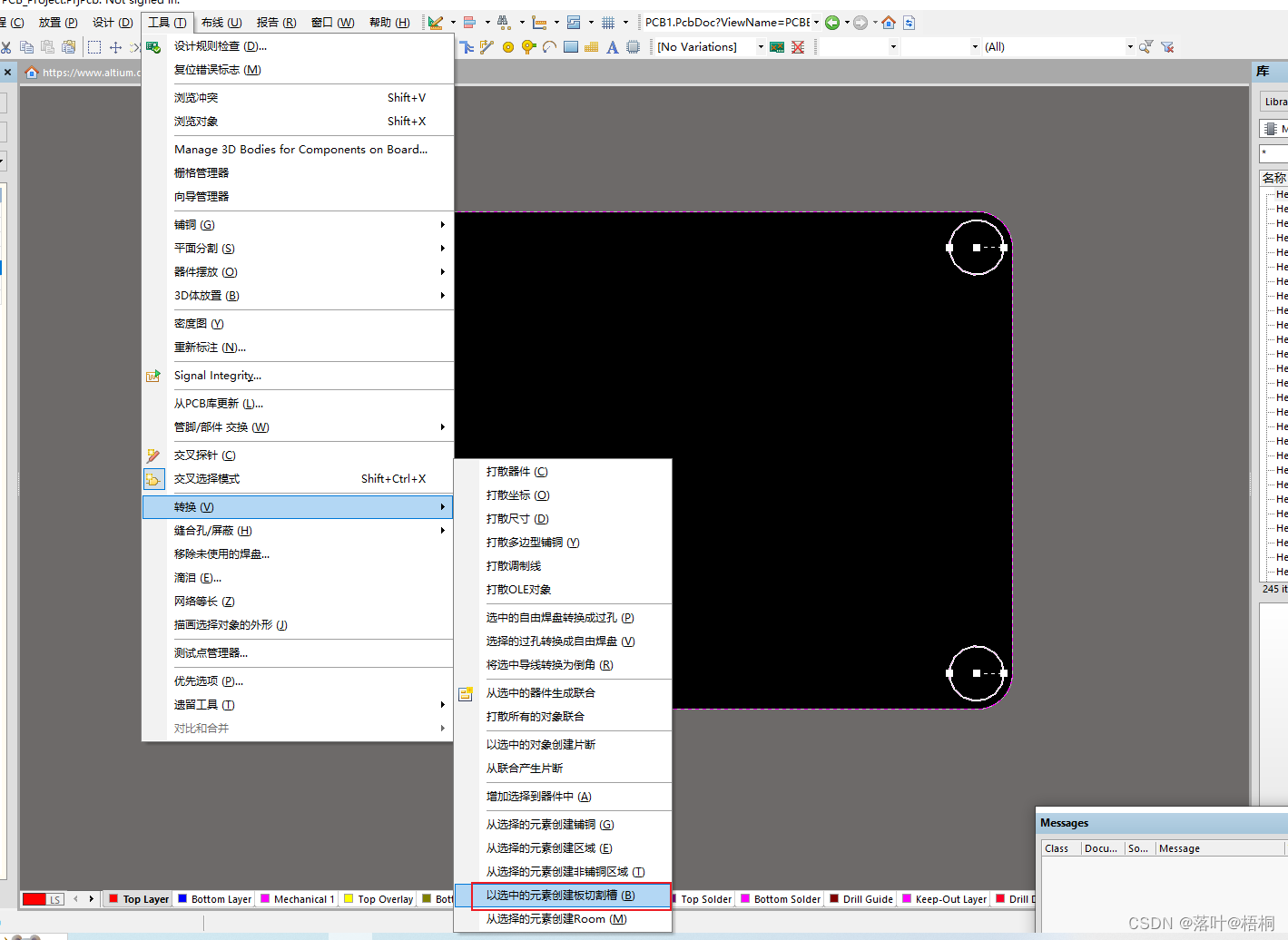1288x940 pixels.
Task: Choose 从选择的元素创建铺铜 (G)
Action: point(563,825)
